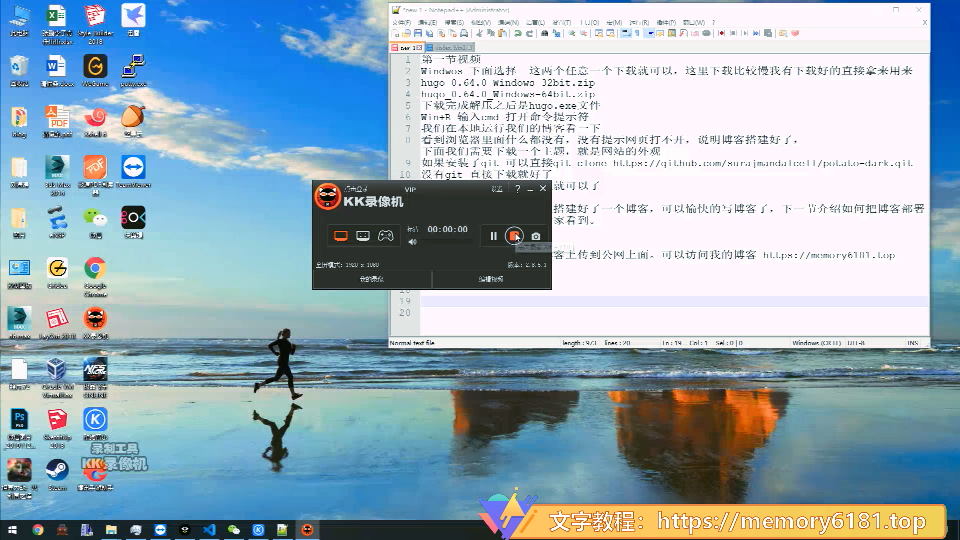The image size is (960, 540).
Task: Click the Redo icon in Notepad++ toolbar
Action: point(530,34)
